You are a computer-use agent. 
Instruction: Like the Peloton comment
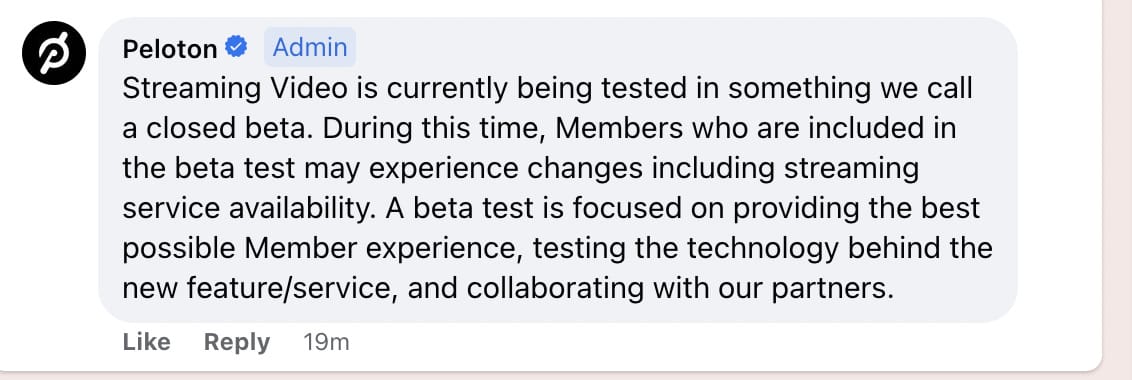pos(147,342)
